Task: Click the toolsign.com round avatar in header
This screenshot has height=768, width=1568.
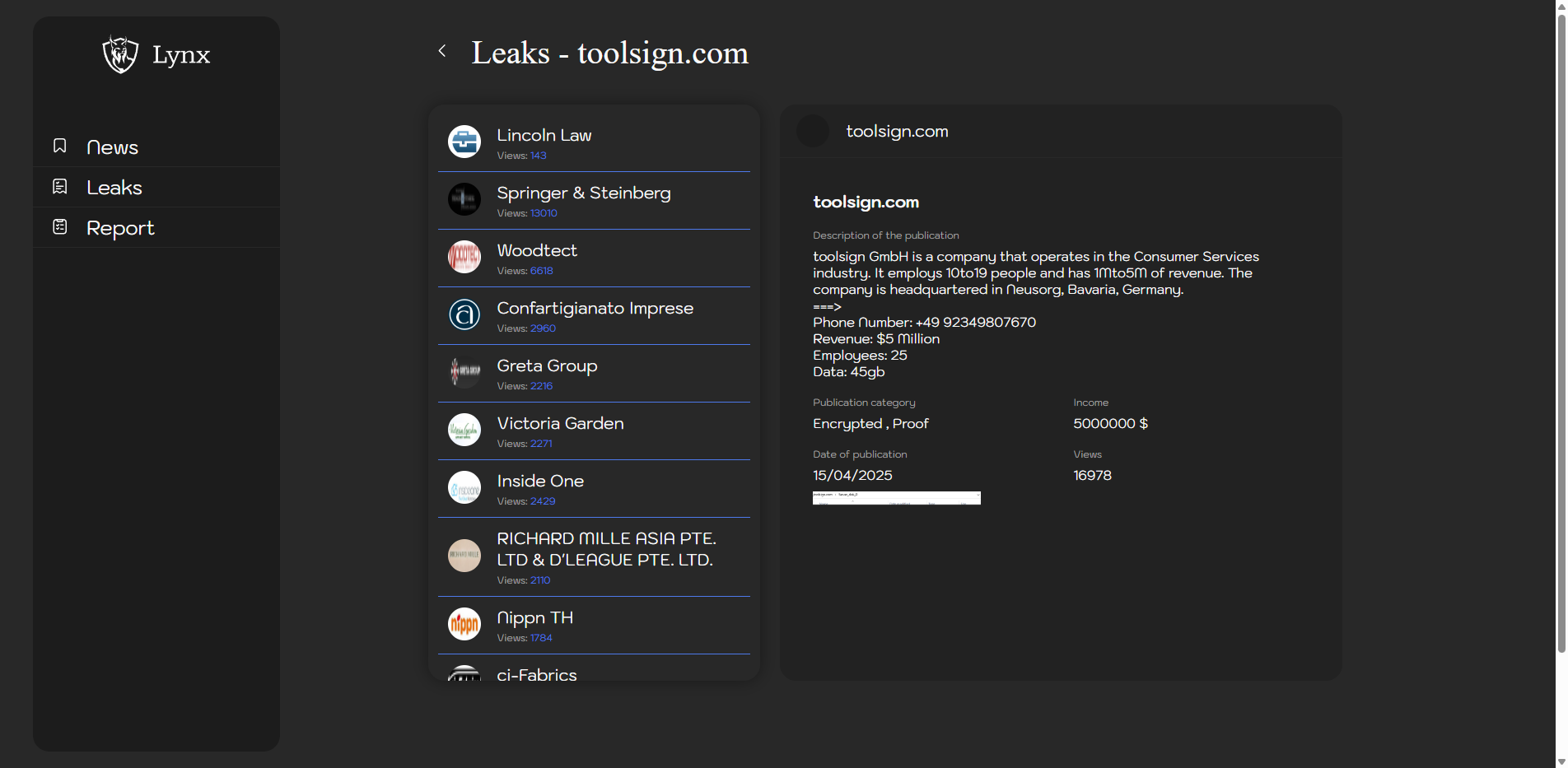Action: coord(813,132)
